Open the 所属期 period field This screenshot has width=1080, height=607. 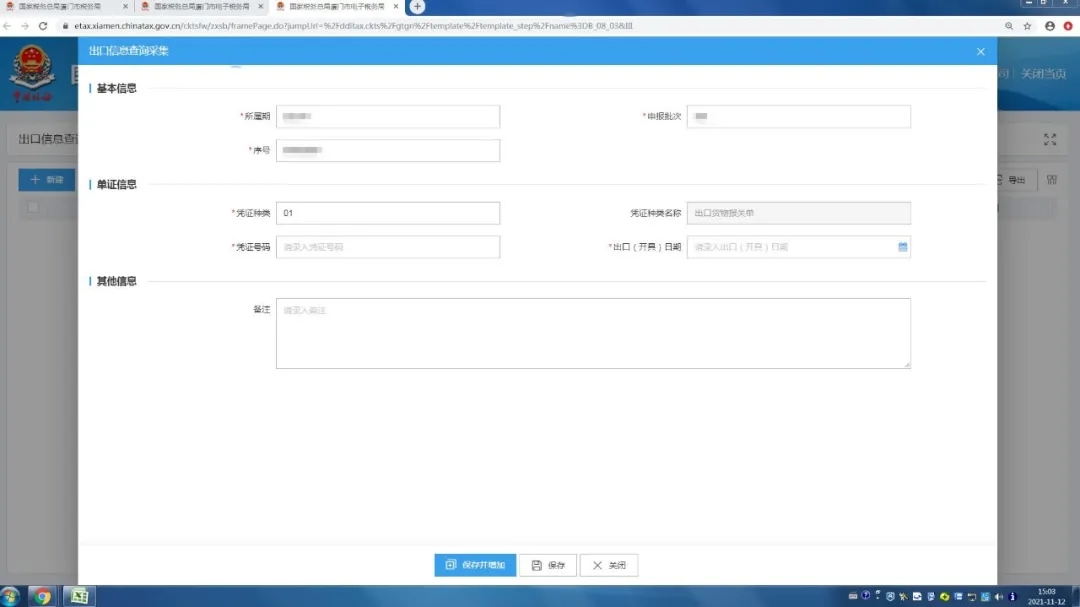coord(387,117)
